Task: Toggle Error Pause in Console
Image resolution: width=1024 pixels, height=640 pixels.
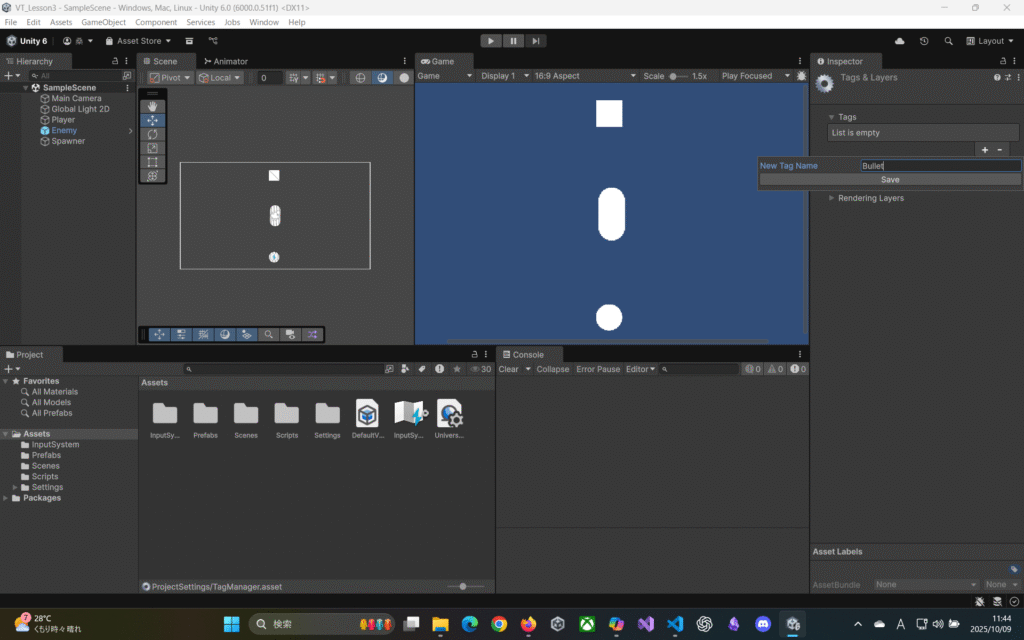Action: point(597,369)
